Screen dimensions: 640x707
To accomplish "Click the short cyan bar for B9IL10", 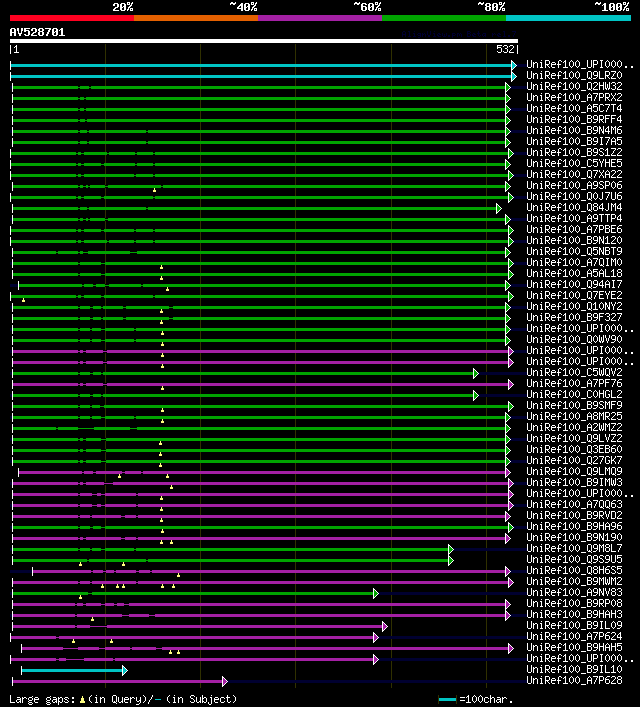I will [x=72, y=670].
